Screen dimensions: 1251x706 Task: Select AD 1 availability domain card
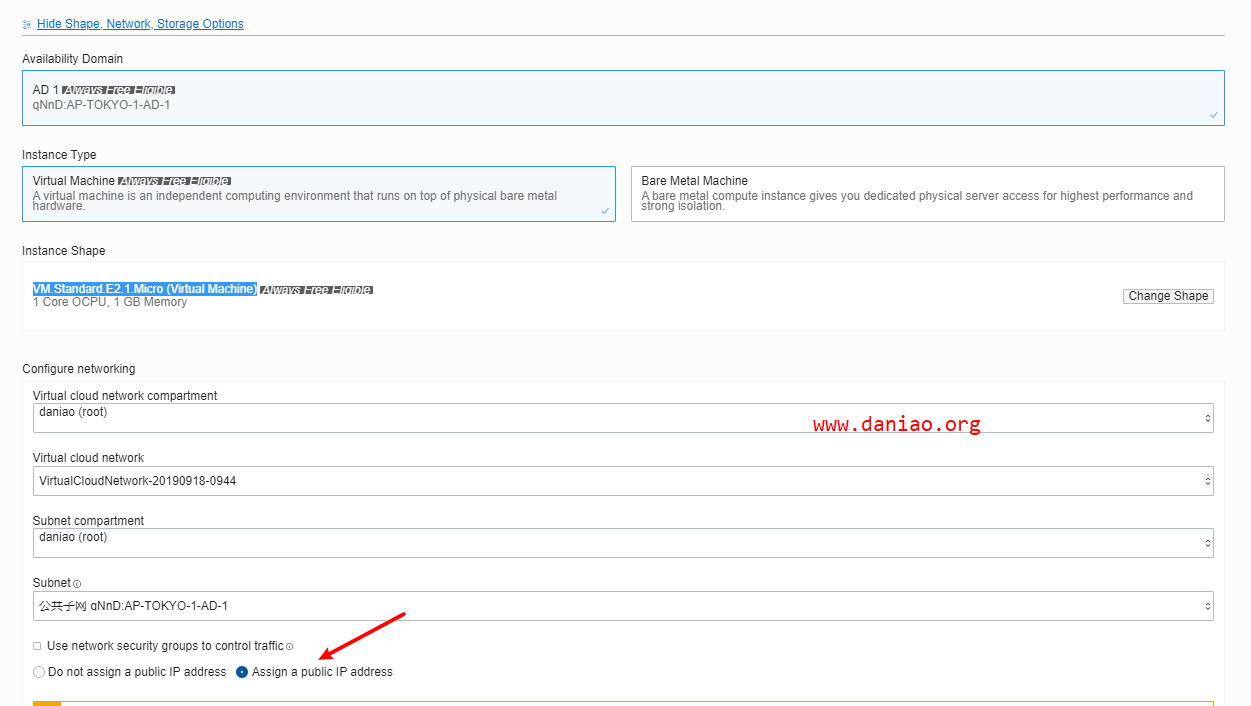pos(623,98)
